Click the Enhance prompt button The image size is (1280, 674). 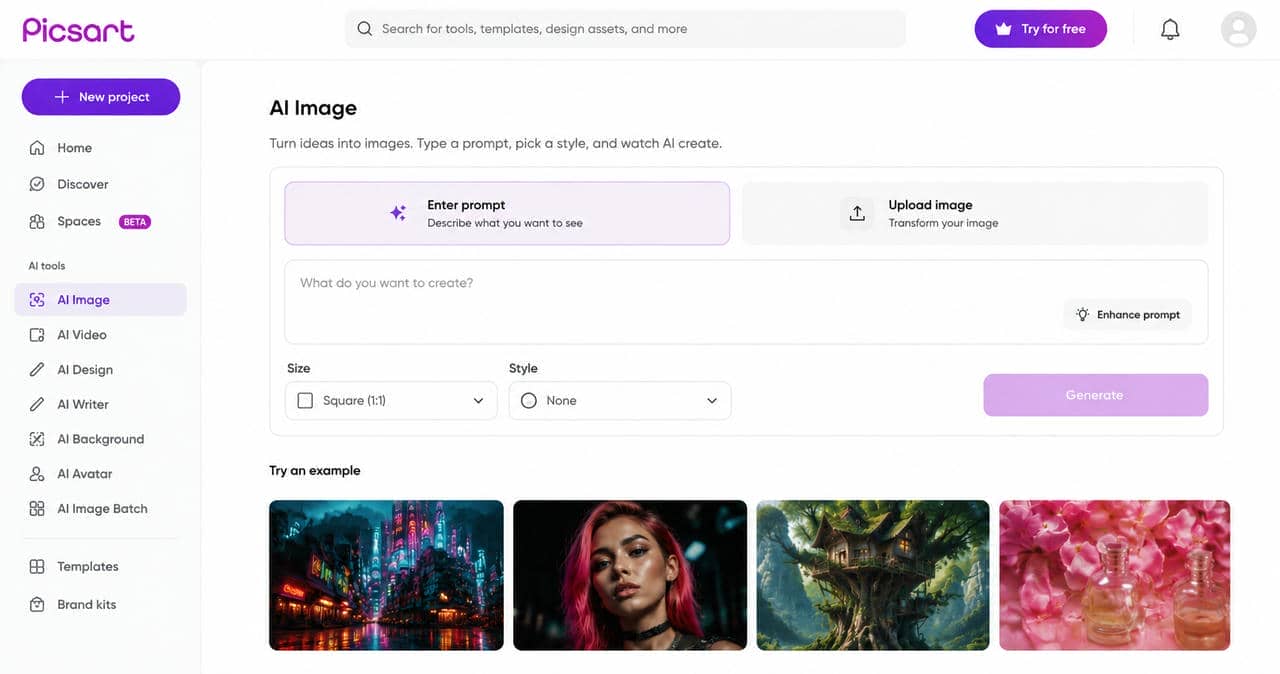click(x=1128, y=314)
